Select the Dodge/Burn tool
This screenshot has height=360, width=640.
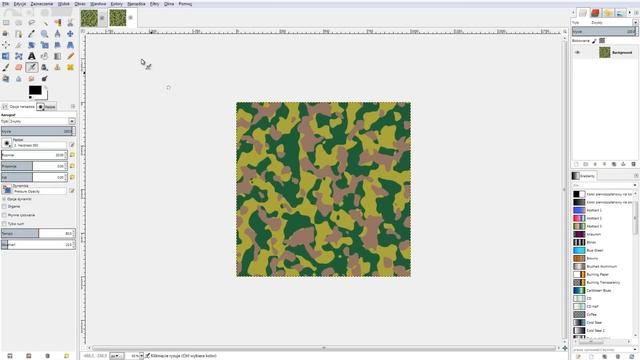click(x=44, y=78)
